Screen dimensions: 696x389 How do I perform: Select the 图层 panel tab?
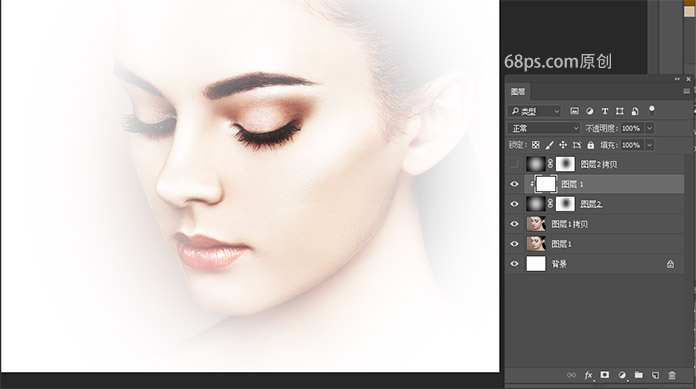518,91
